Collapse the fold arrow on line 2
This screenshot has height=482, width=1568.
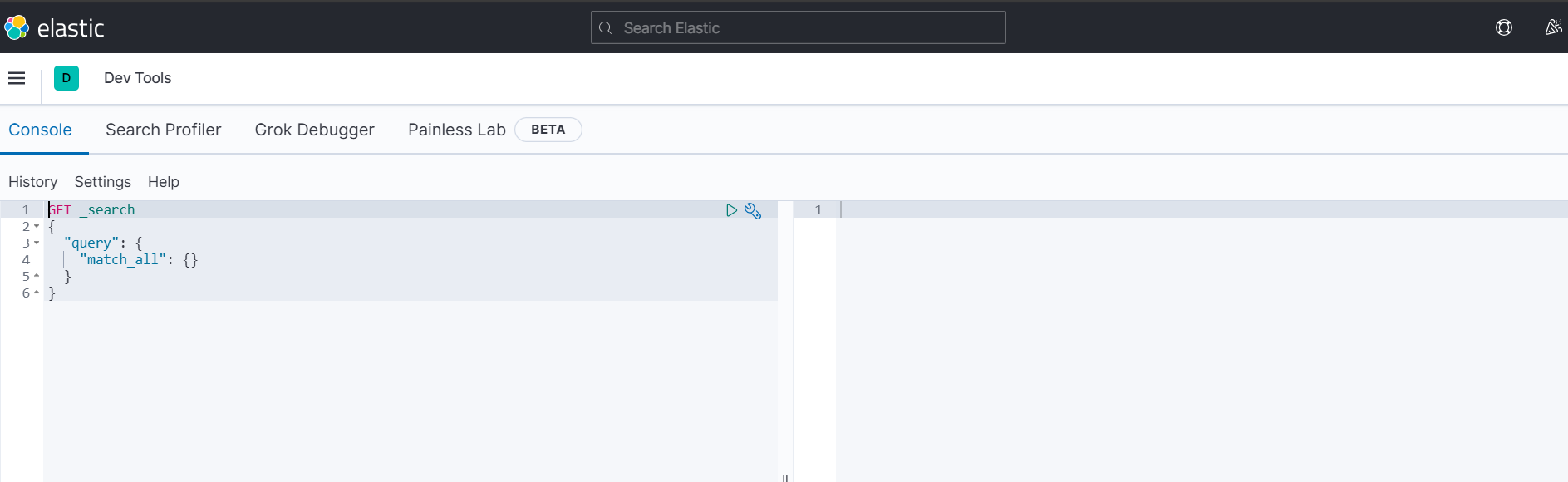click(x=37, y=226)
